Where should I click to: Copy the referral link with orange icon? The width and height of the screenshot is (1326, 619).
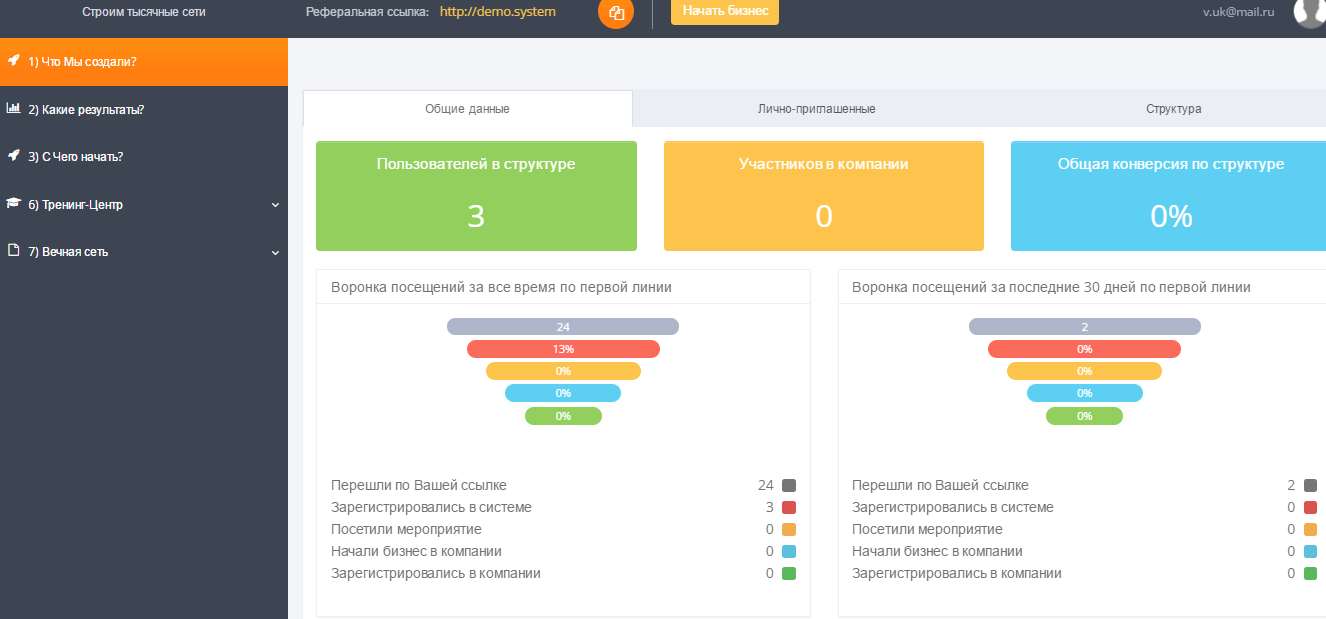(x=616, y=12)
